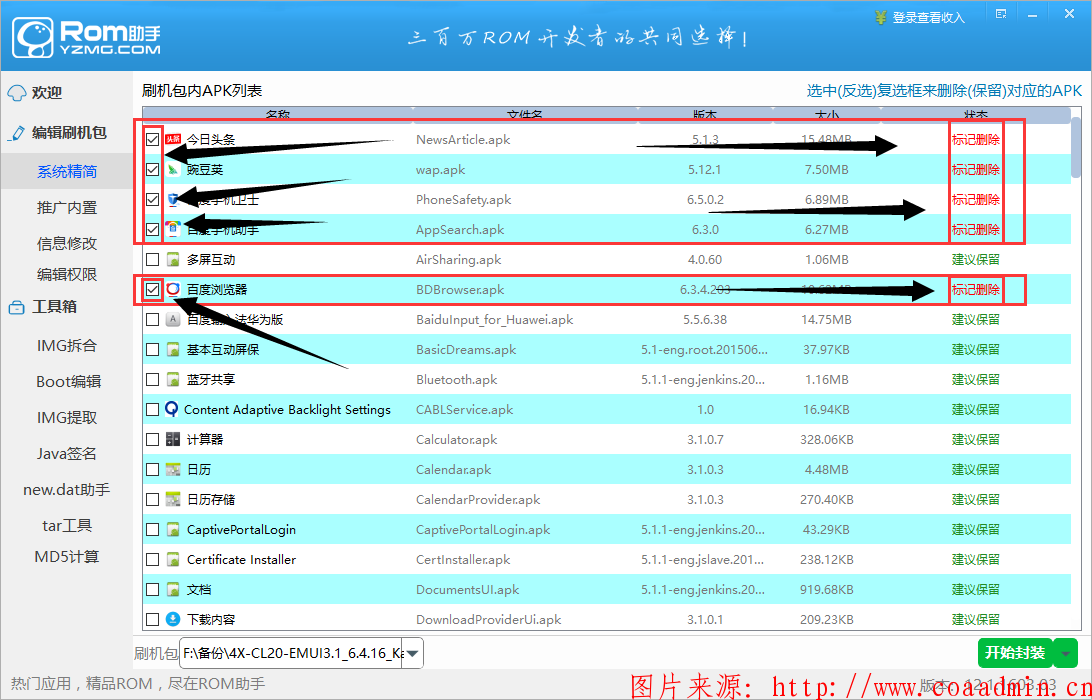1092x700 pixels.
Task: Click the toolbox icon beside 工具箱
Action: pos(17,307)
